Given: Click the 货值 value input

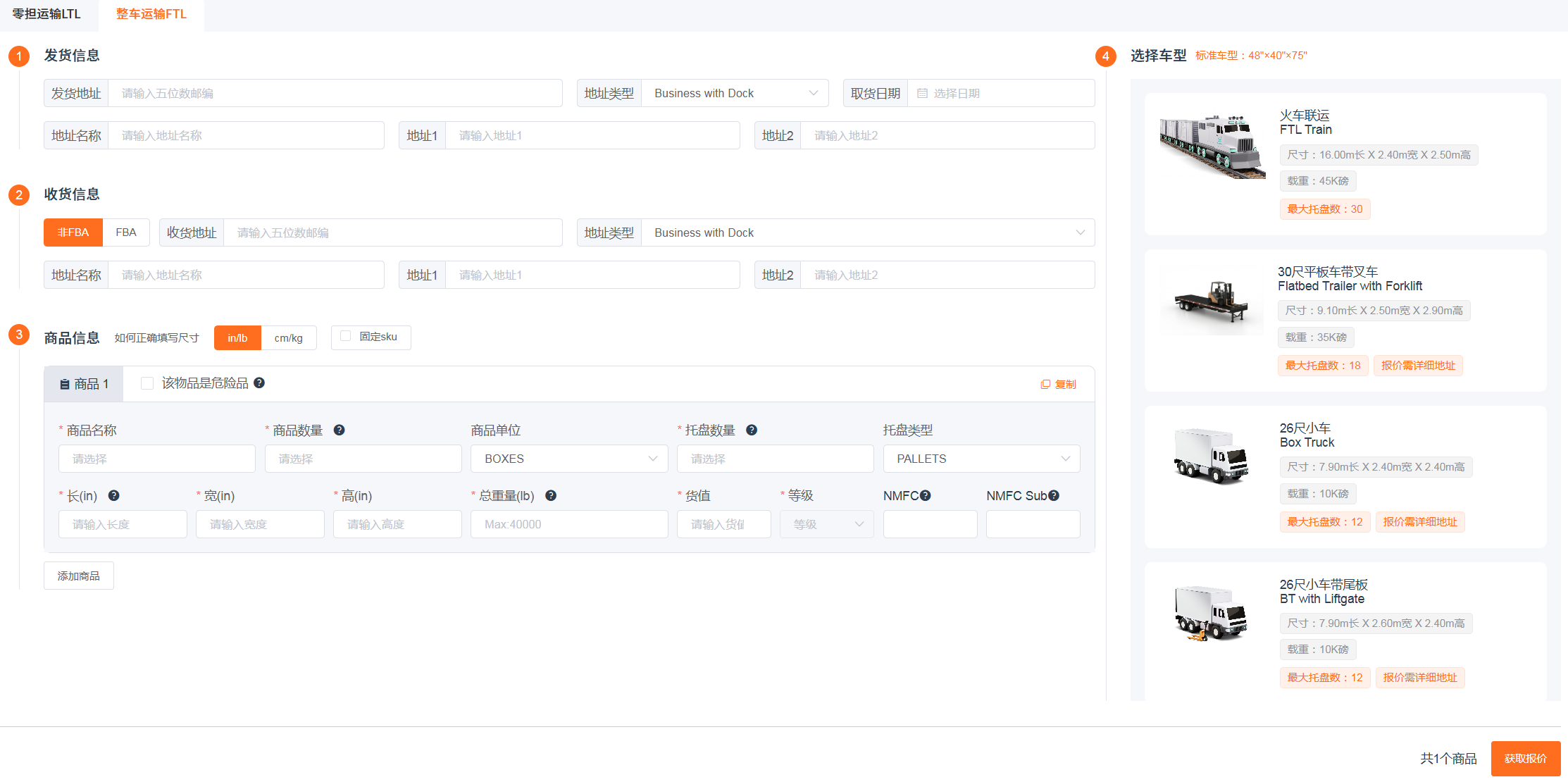Looking at the screenshot, I should (x=724, y=524).
